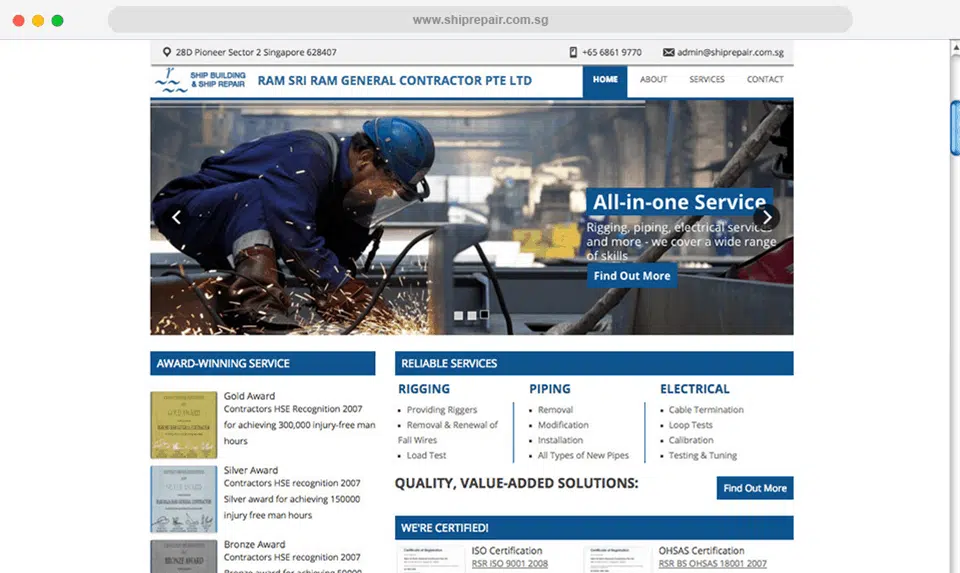Select the third carousel slide indicator
Screen dimensions: 960x573
point(484,315)
